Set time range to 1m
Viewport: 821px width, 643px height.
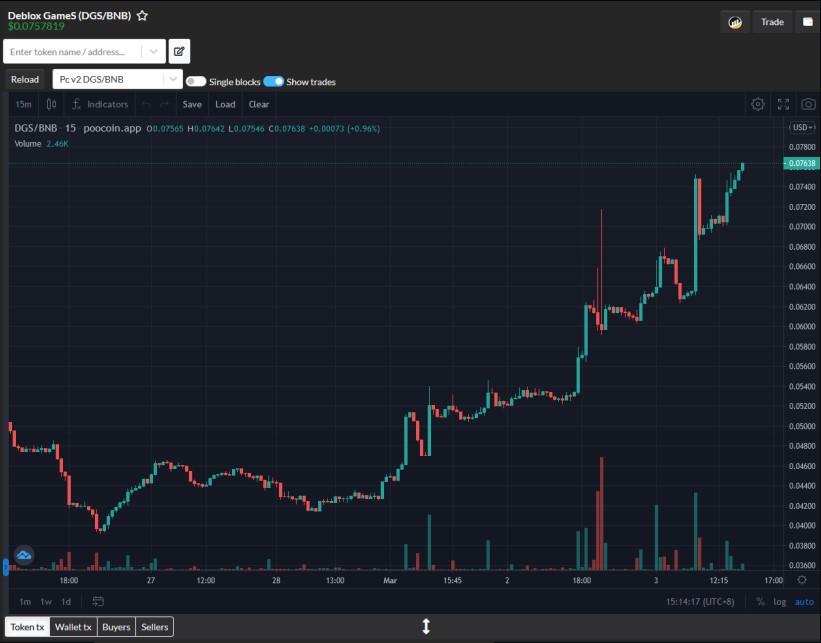click(x=25, y=602)
